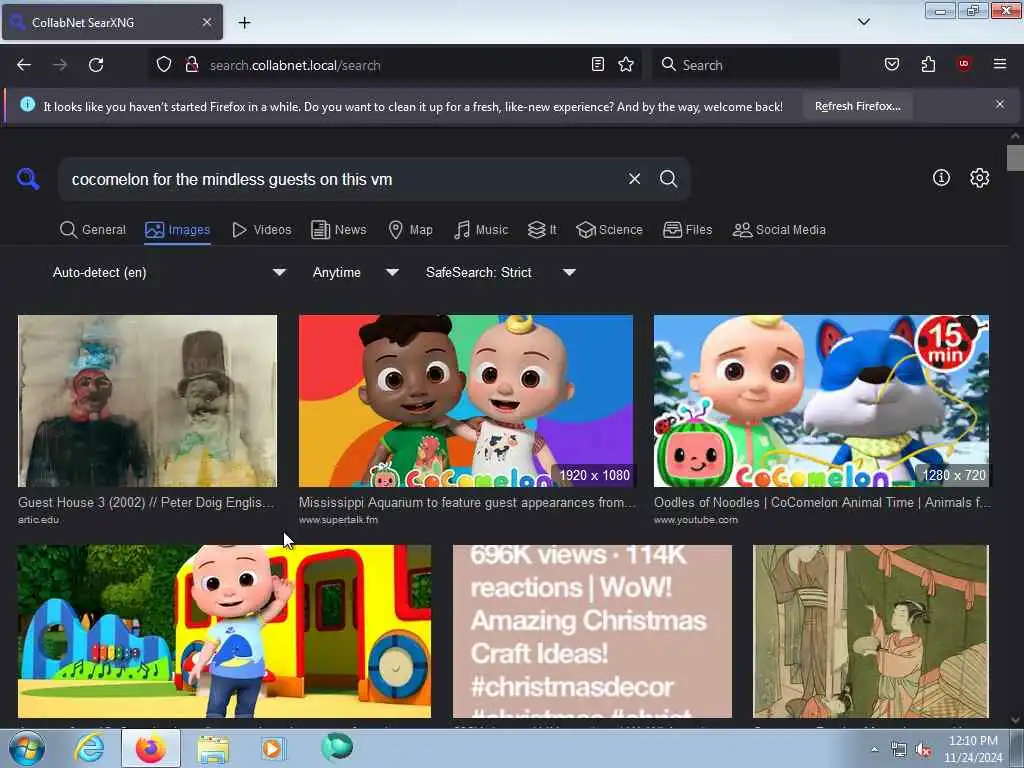This screenshot has height=768, width=1024.
Task: Open the Firefox hamburger menu
Action: click(x=1000, y=64)
